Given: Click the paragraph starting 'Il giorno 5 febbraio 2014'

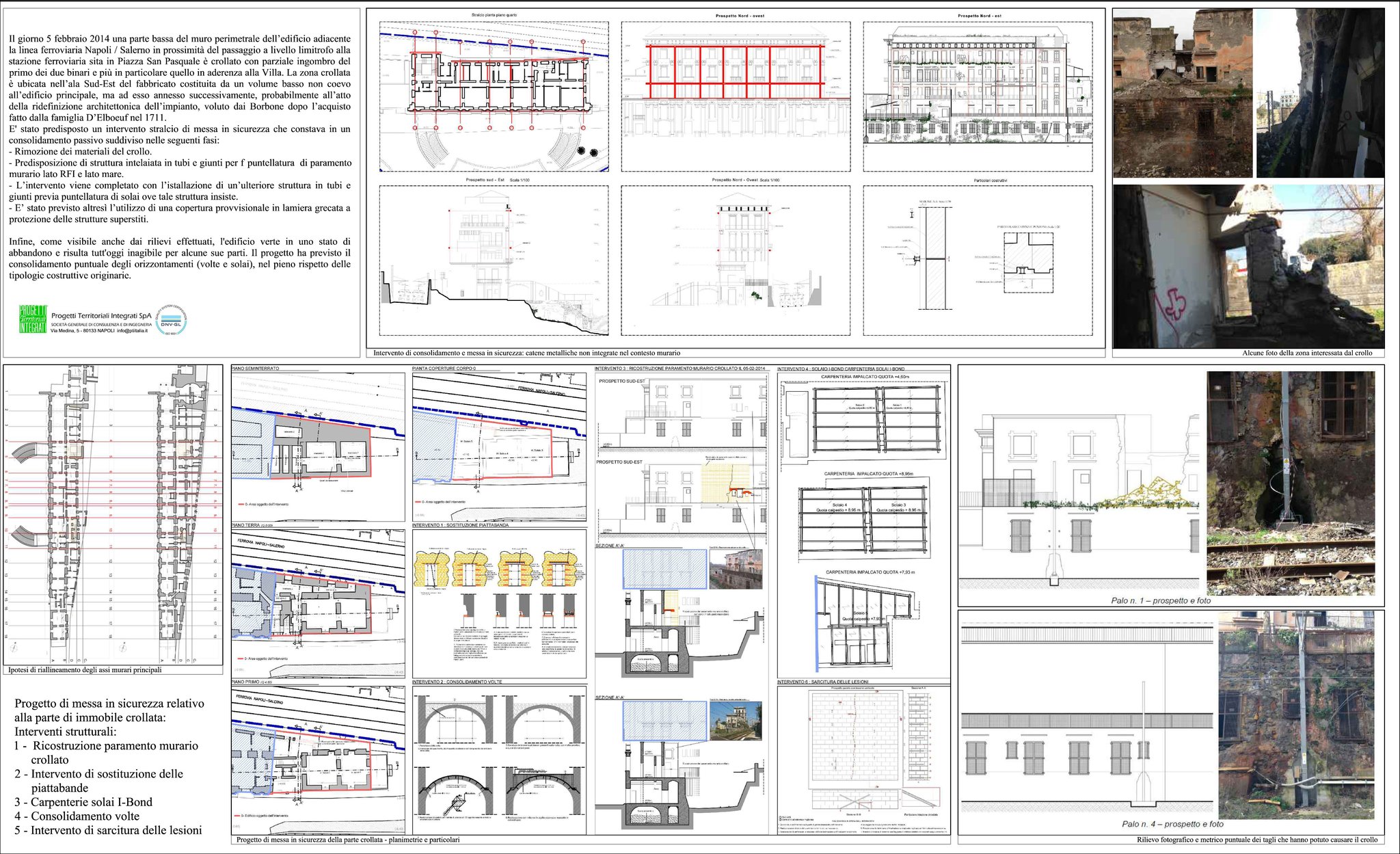Looking at the screenshot, I should [180, 79].
